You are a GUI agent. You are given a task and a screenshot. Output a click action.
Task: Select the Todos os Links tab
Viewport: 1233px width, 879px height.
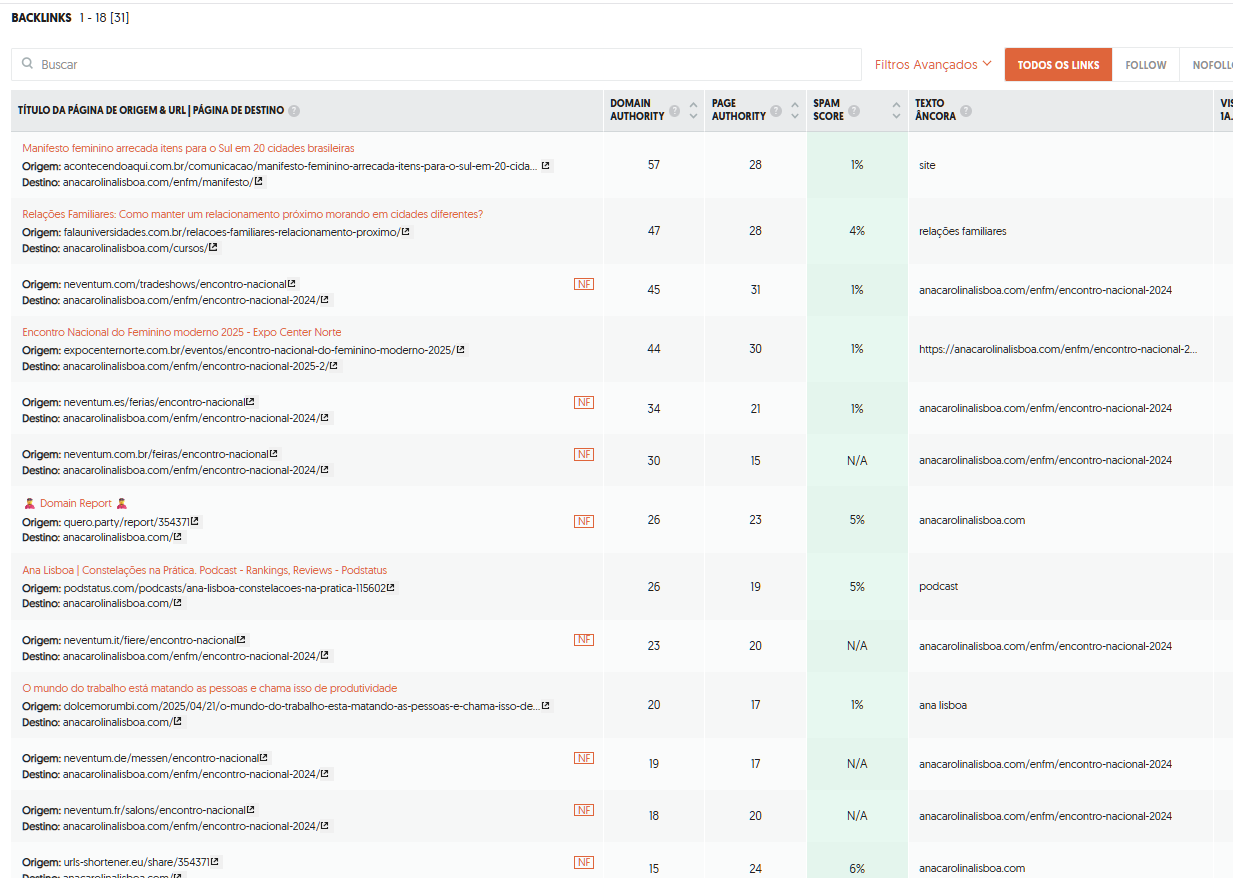[1058, 65]
